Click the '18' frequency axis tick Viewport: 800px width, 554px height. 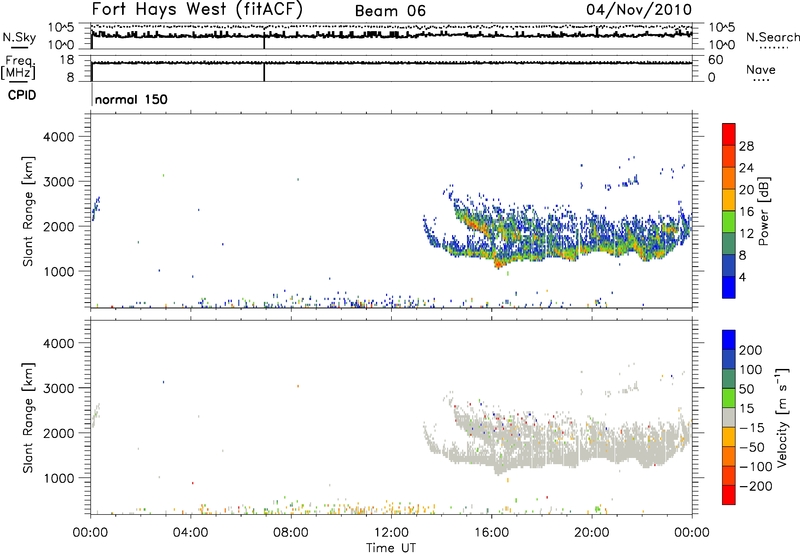pyautogui.click(x=66, y=60)
